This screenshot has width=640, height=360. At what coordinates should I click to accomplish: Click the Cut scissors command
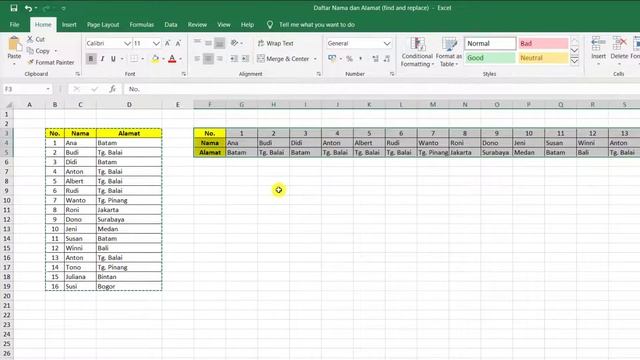36,40
